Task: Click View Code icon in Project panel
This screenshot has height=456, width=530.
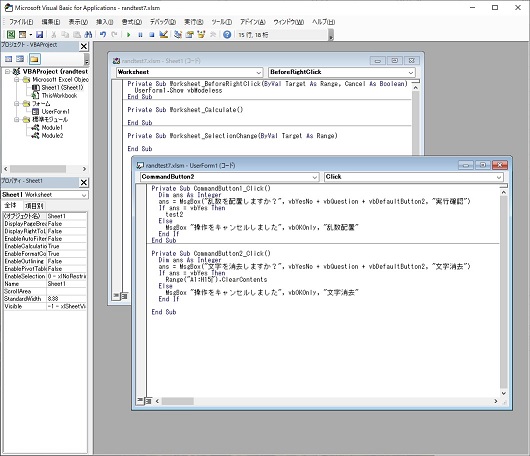Action: coord(8,59)
